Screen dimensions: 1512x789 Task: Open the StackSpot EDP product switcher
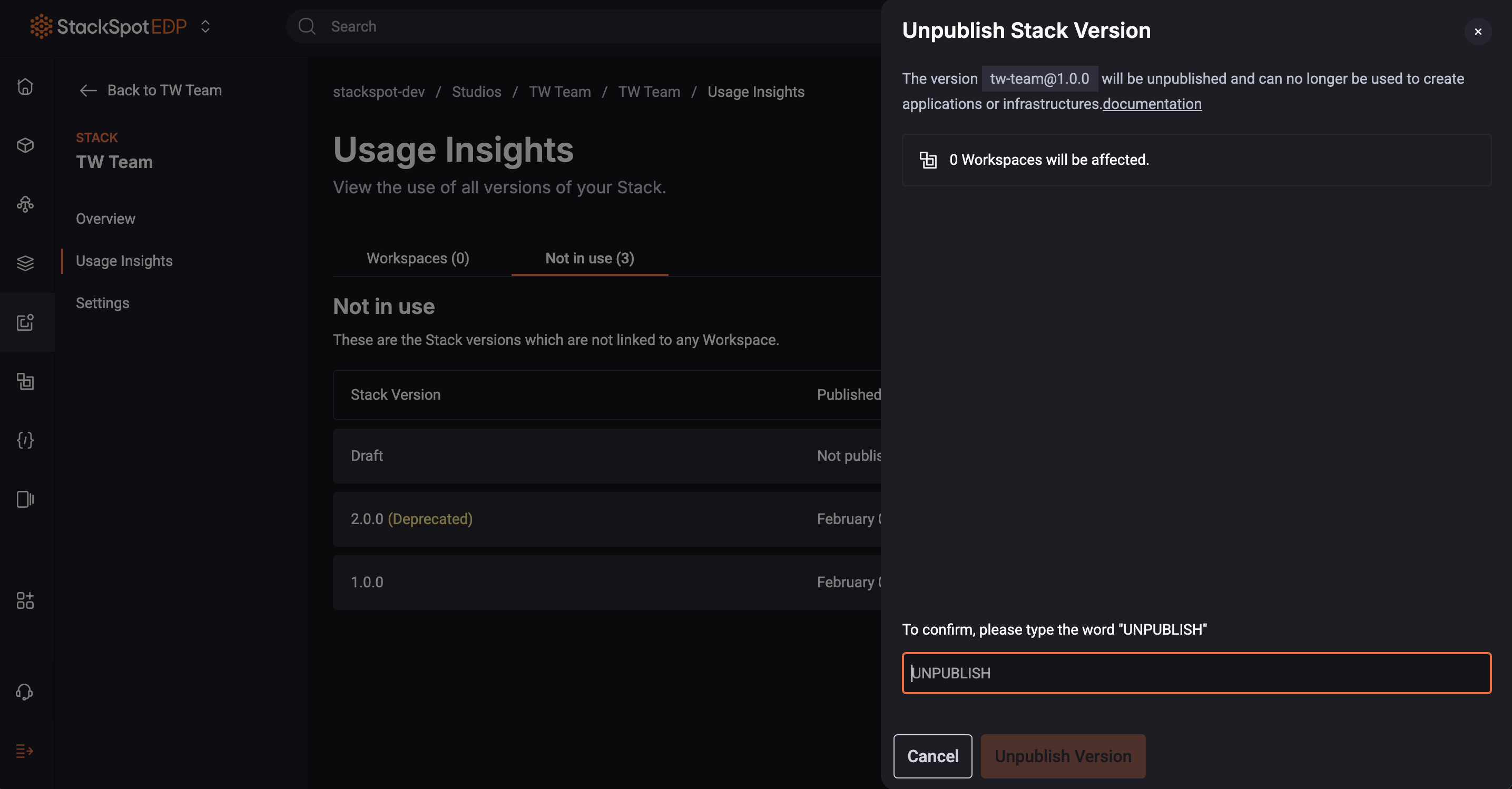[205, 26]
